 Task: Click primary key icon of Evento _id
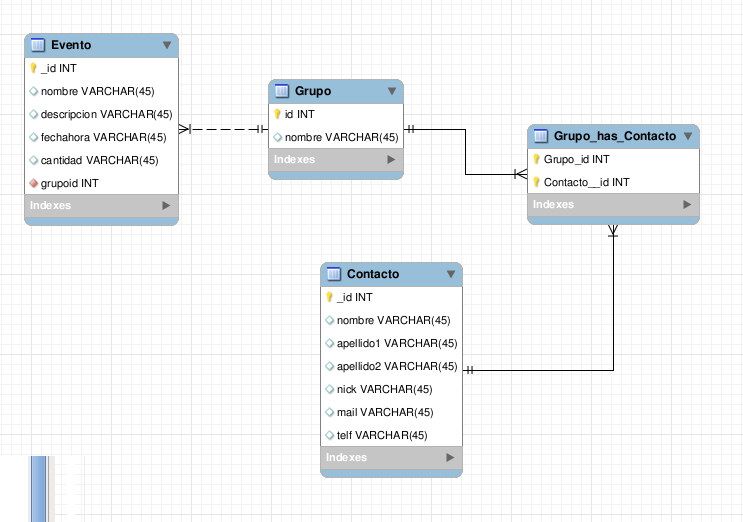tap(33, 68)
